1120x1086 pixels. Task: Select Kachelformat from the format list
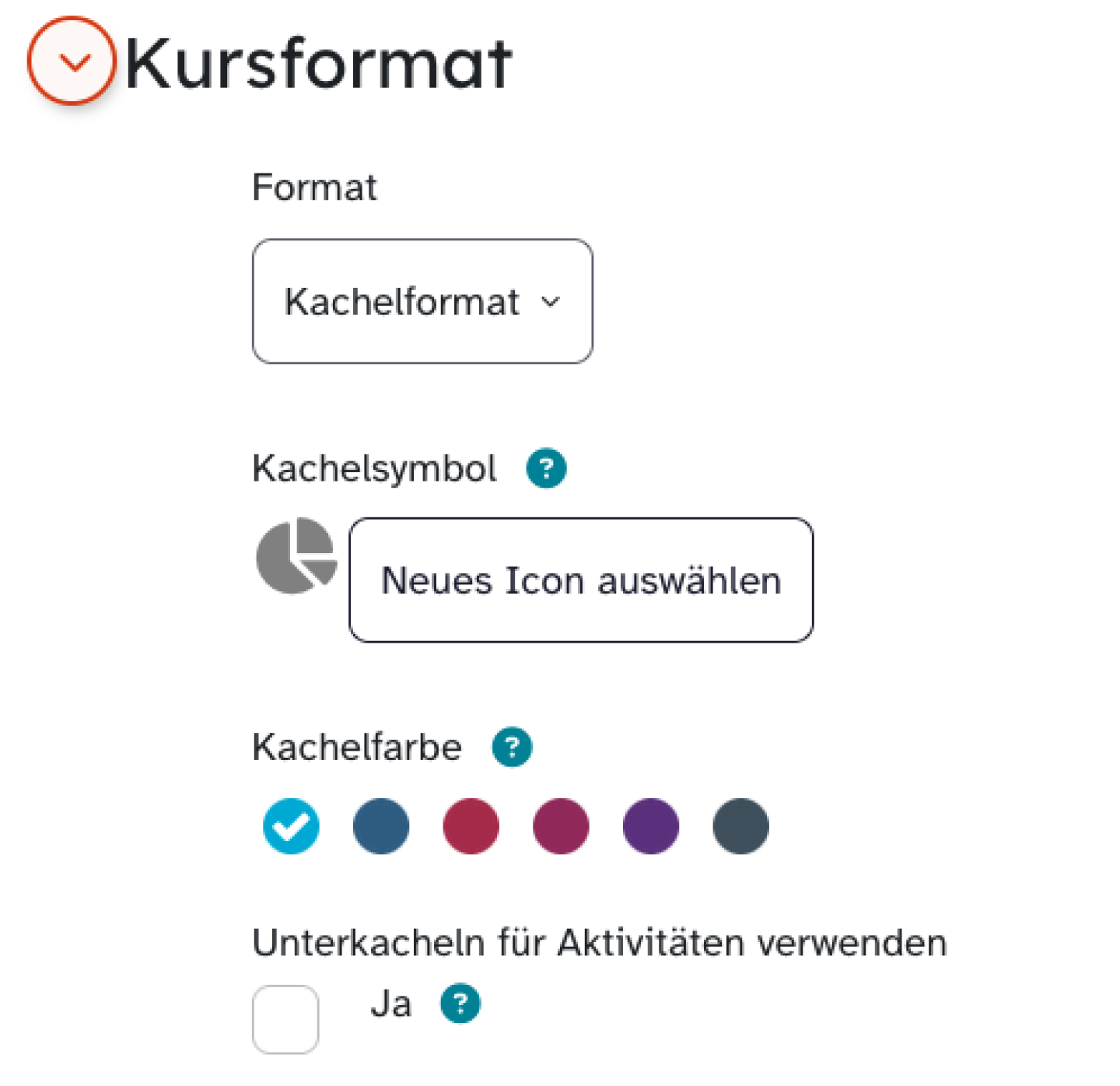click(422, 300)
